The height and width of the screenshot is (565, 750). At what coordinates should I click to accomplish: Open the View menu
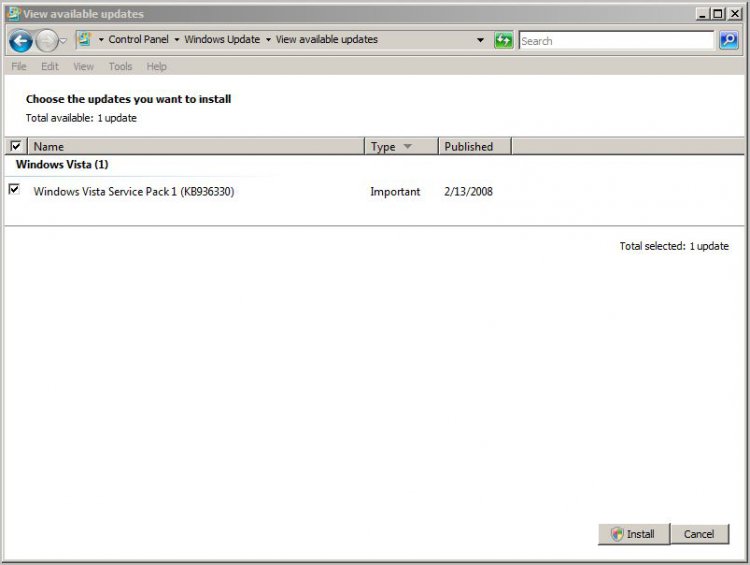tap(84, 66)
